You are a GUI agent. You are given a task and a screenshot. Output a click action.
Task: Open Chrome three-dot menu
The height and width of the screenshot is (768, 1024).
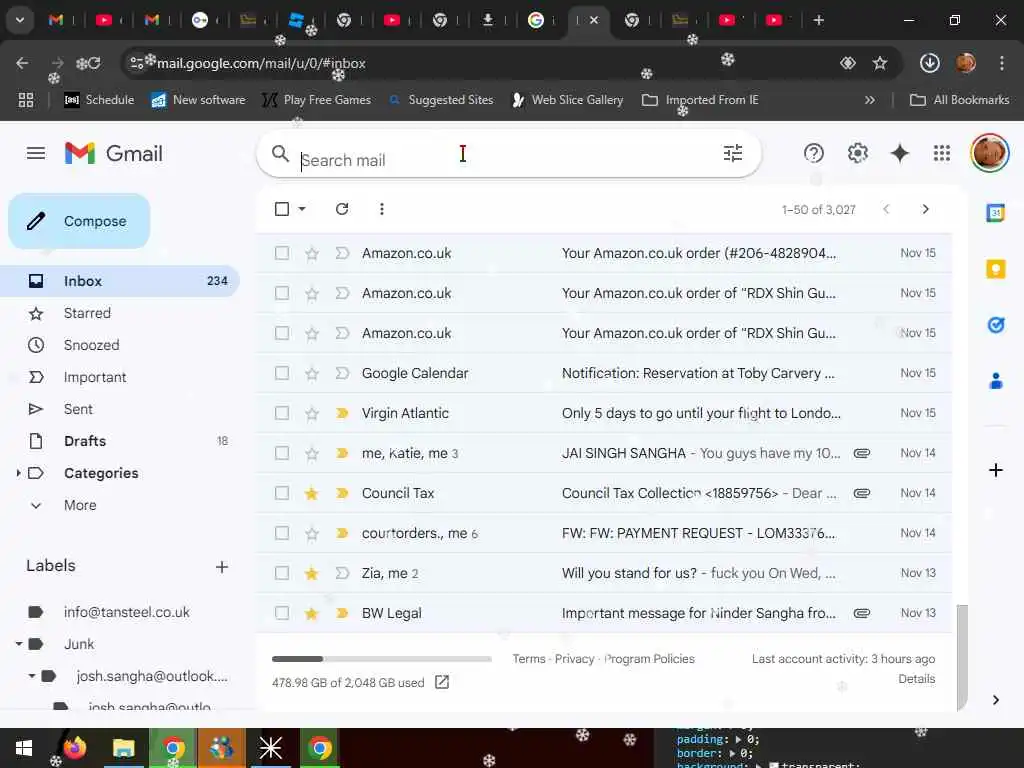(1001, 63)
